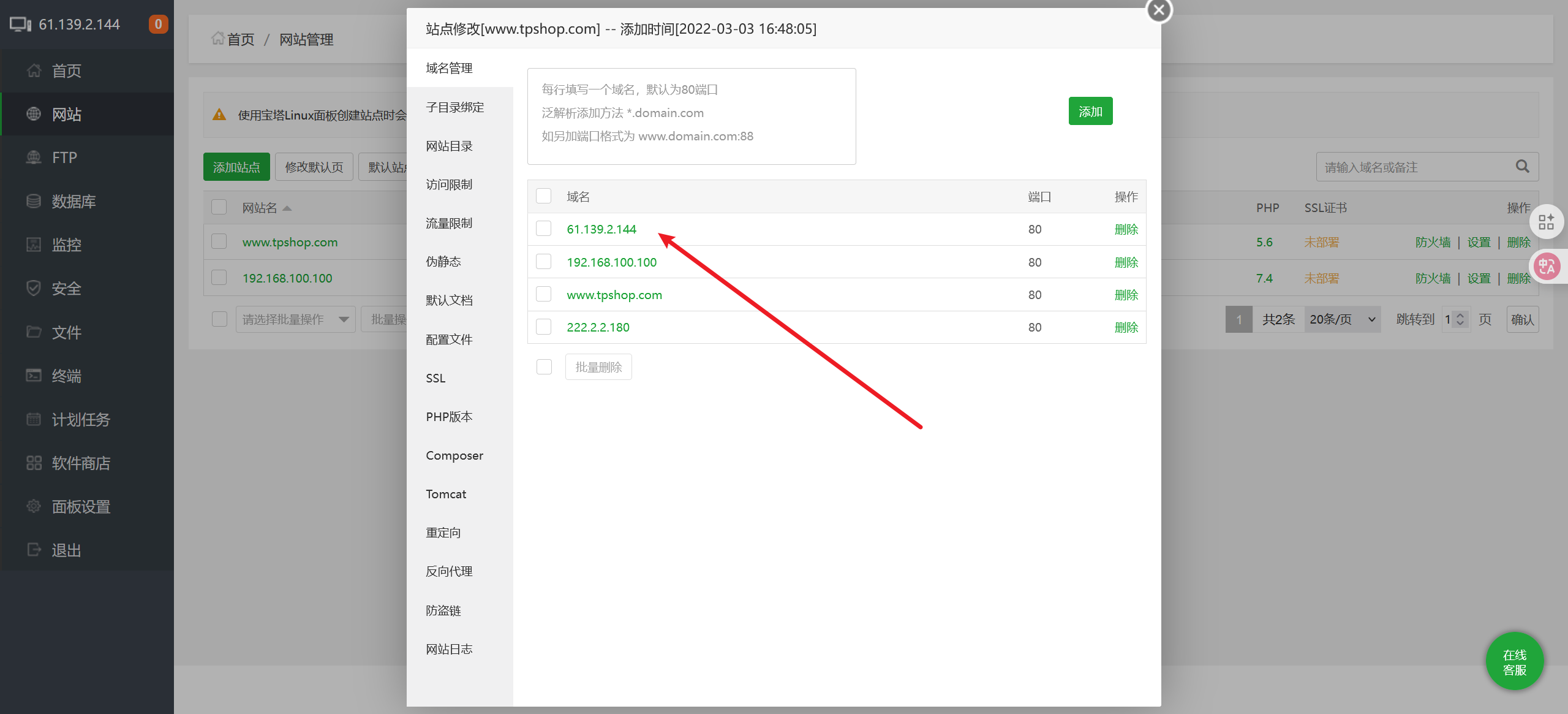Viewport: 1568px width, 714px height.
Task: Click the 退出 logout icon
Action: pos(34,550)
